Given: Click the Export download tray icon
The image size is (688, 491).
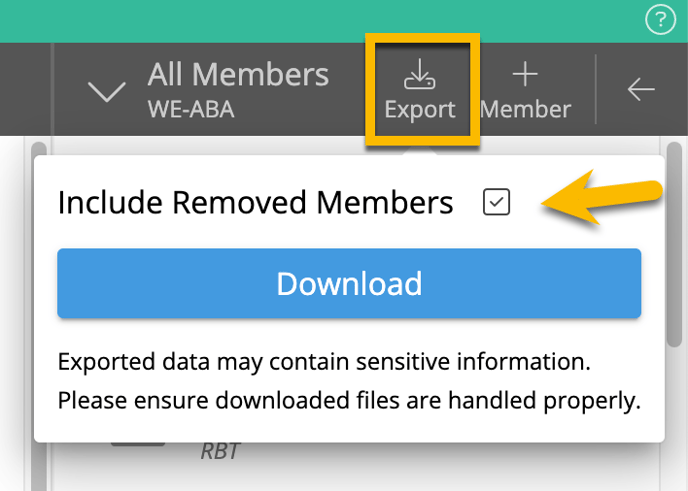Looking at the screenshot, I should pyautogui.click(x=420, y=74).
